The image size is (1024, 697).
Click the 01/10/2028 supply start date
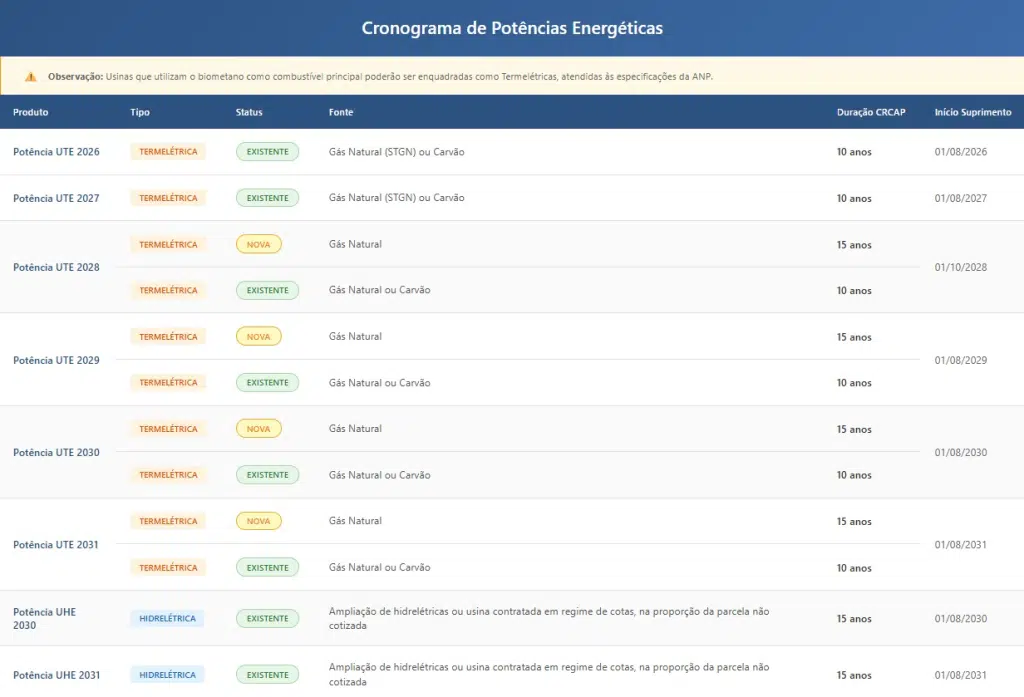pyautogui.click(x=960, y=267)
